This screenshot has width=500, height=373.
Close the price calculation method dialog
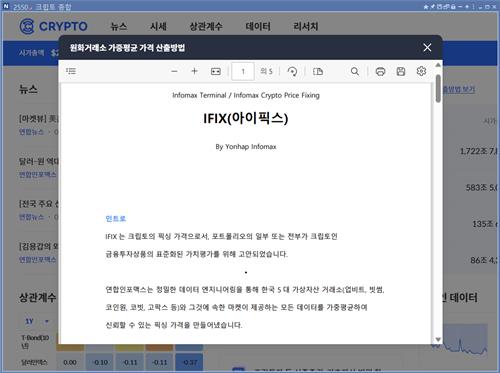coord(427,47)
